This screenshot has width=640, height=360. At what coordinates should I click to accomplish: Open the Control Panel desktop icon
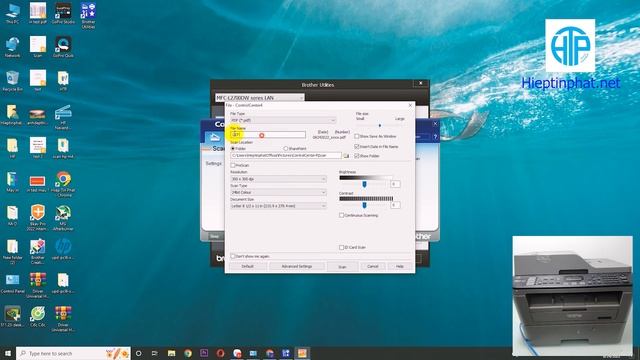12,283
